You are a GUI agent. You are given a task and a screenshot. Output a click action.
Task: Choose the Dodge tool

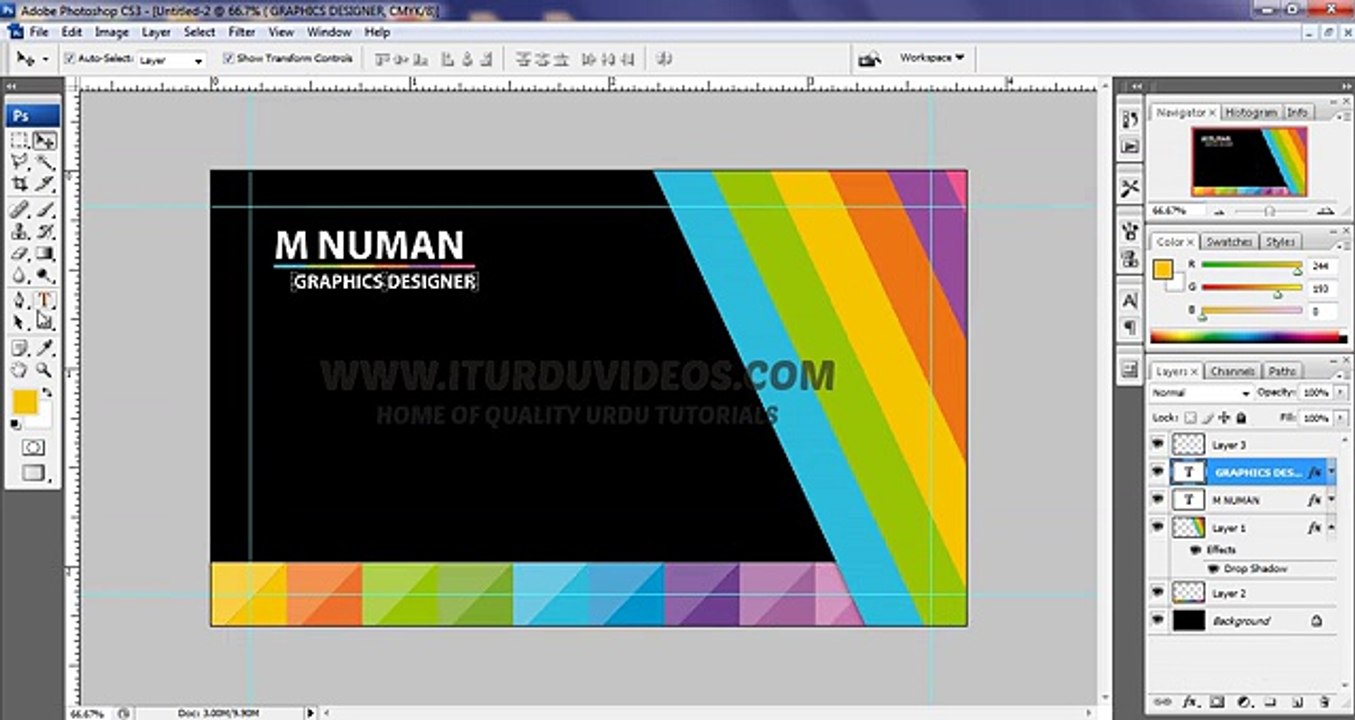pyautogui.click(x=45, y=276)
